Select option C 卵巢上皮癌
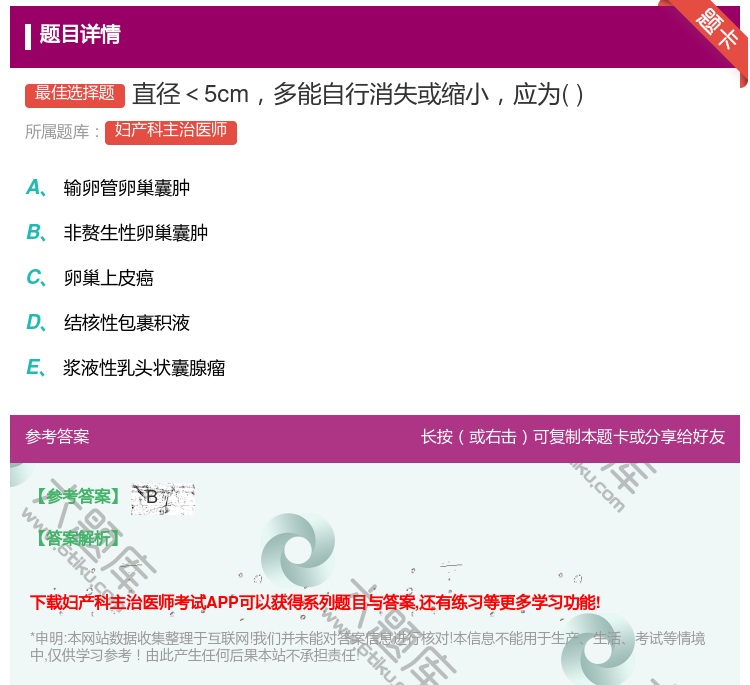Screen dimensions: 750x685 [x=109, y=278]
